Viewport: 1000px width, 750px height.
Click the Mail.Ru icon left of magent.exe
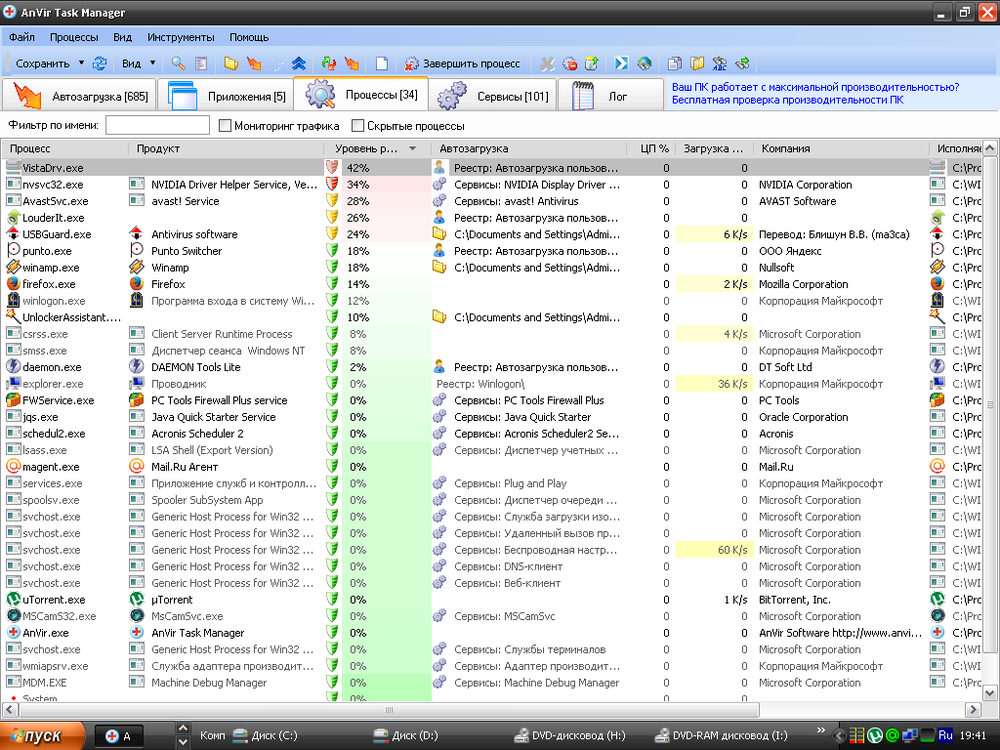click(x=13, y=466)
